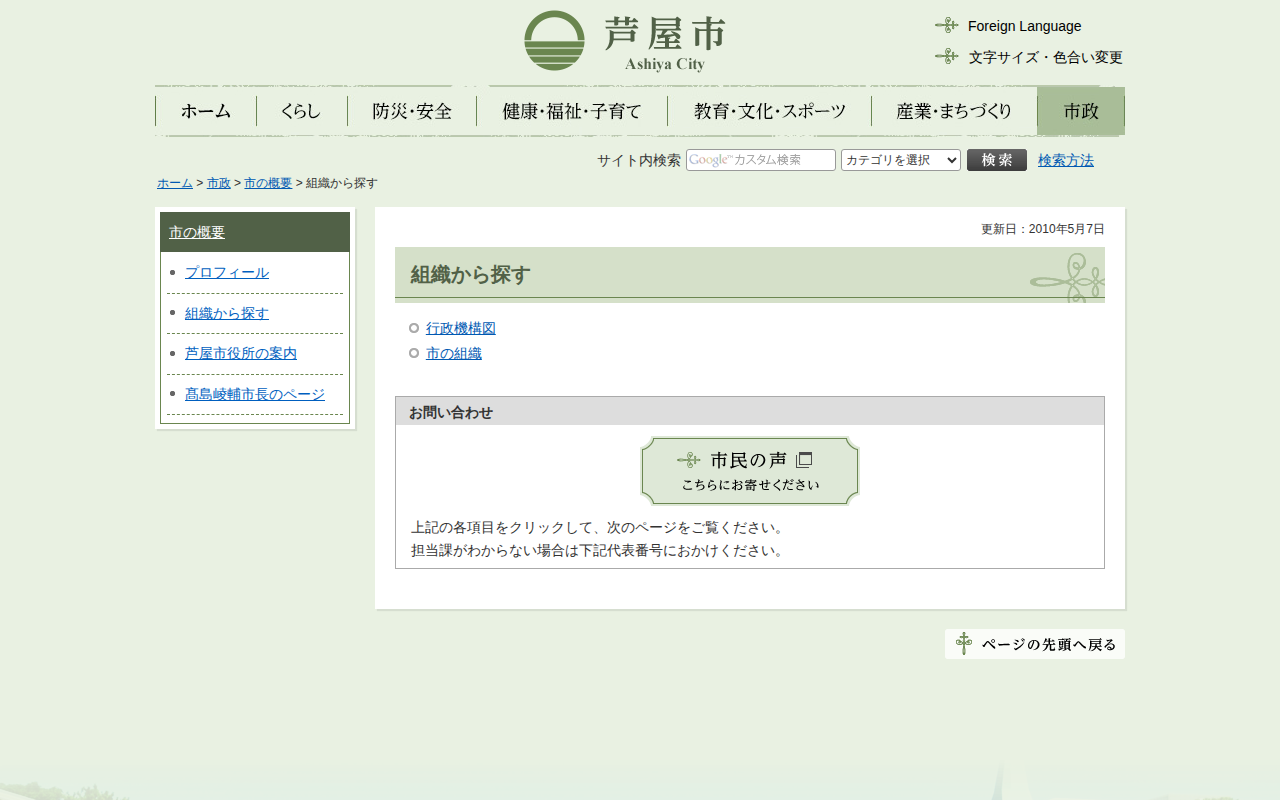Return to top via ページの先頭へ戻る
This screenshot has width=1280, height=800.
[x=1035, y=644]
